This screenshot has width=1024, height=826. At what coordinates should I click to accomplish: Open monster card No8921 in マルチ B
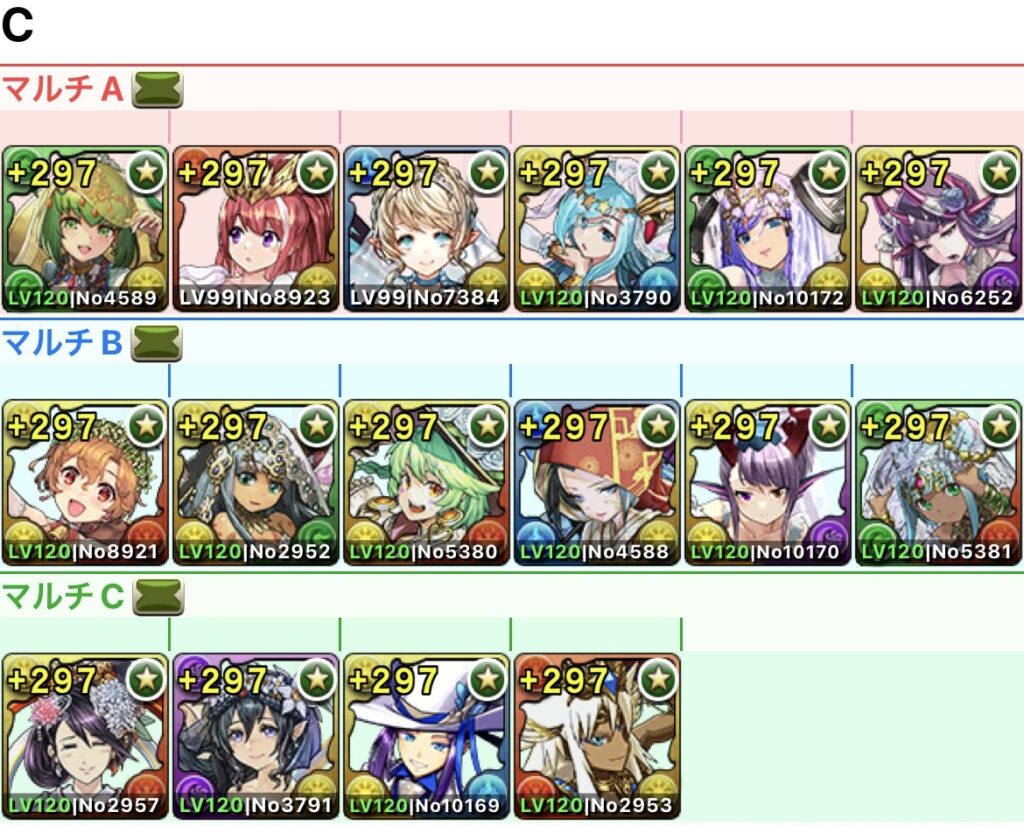coord(85,483)
